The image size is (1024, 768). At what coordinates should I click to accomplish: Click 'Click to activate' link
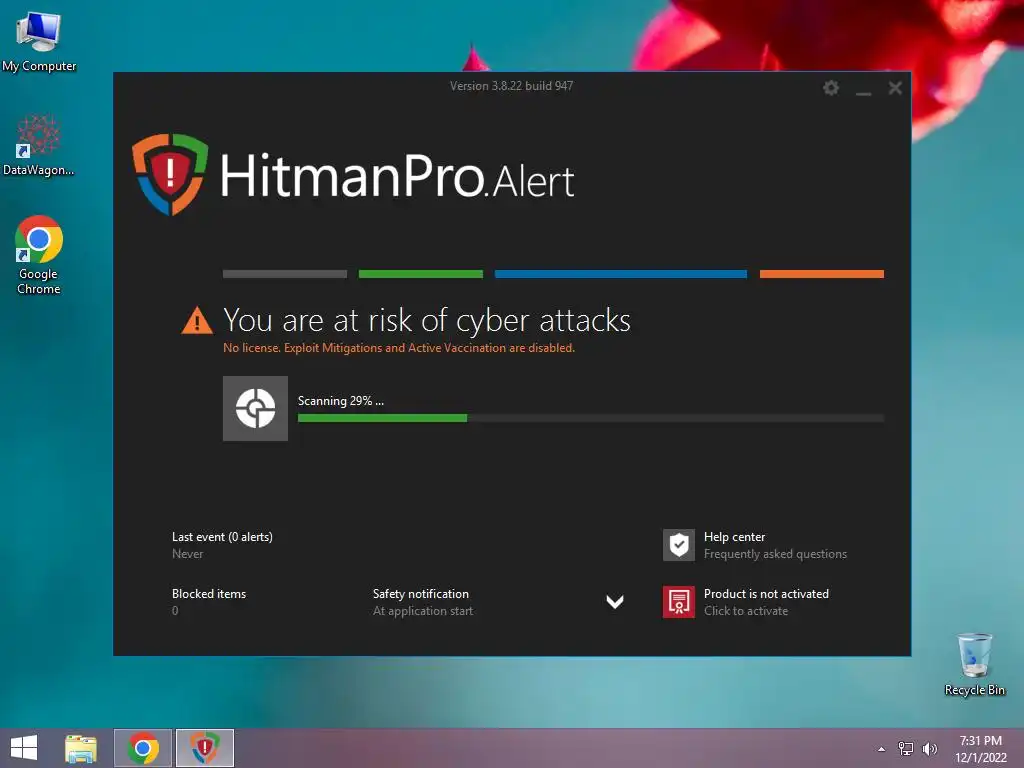tap(746, 611)
